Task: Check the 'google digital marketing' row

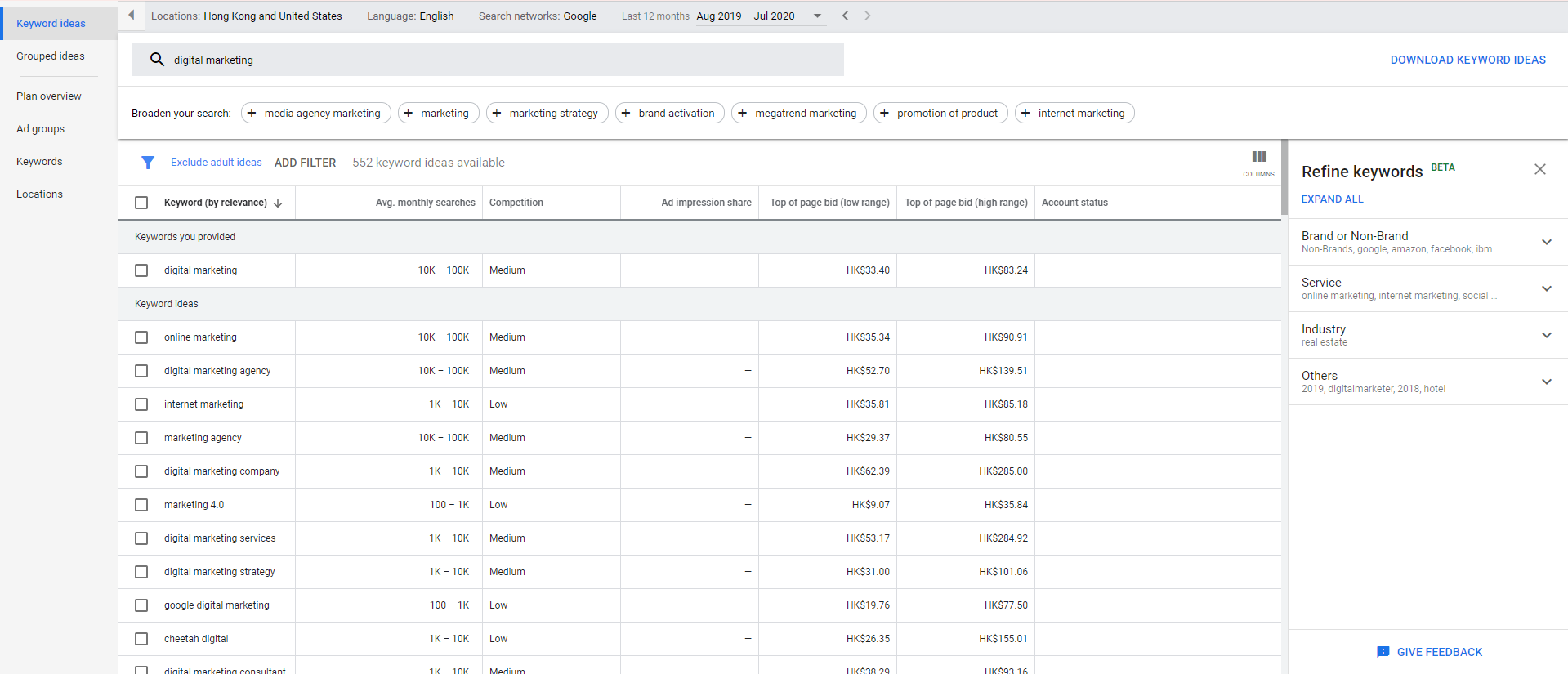Action: tap(141, 605)
